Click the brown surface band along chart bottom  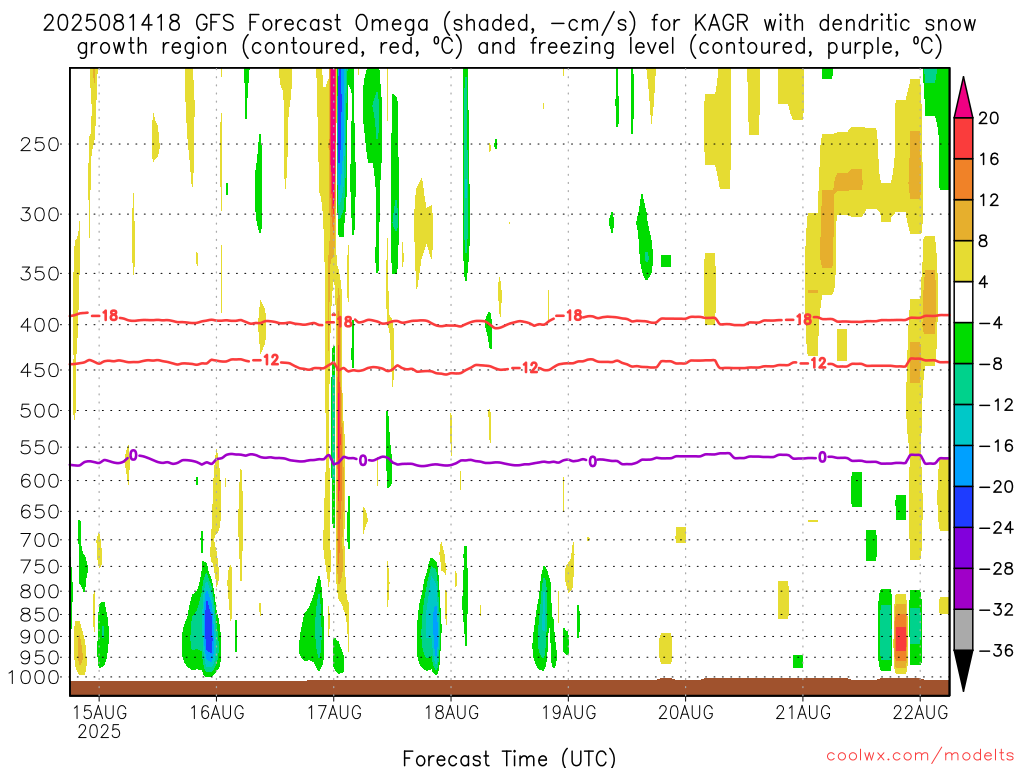point(509,687)
